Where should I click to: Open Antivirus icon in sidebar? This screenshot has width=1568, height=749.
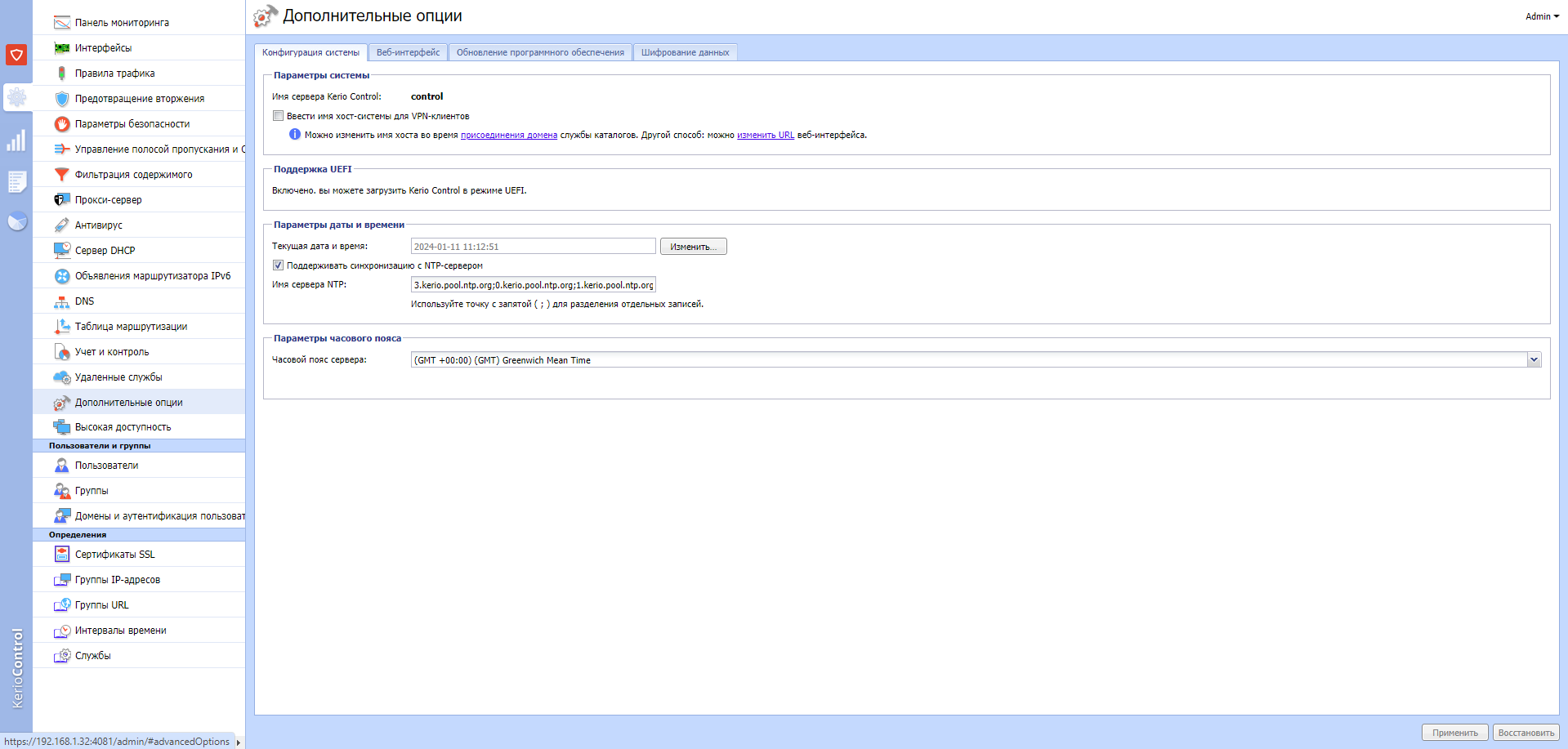click(61, 225)
